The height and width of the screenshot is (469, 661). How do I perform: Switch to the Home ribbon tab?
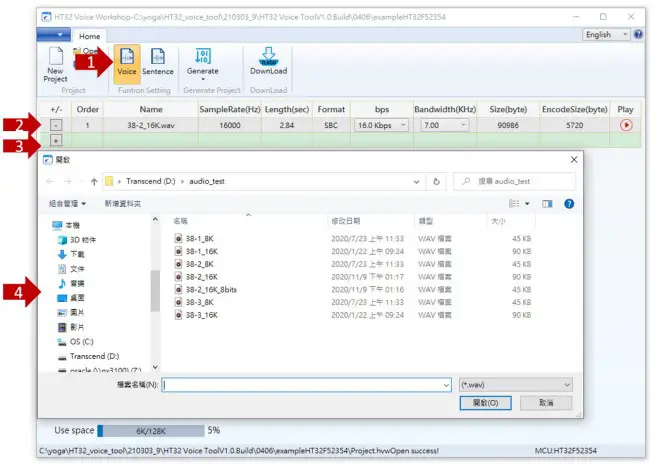click(x=89, y=36)
